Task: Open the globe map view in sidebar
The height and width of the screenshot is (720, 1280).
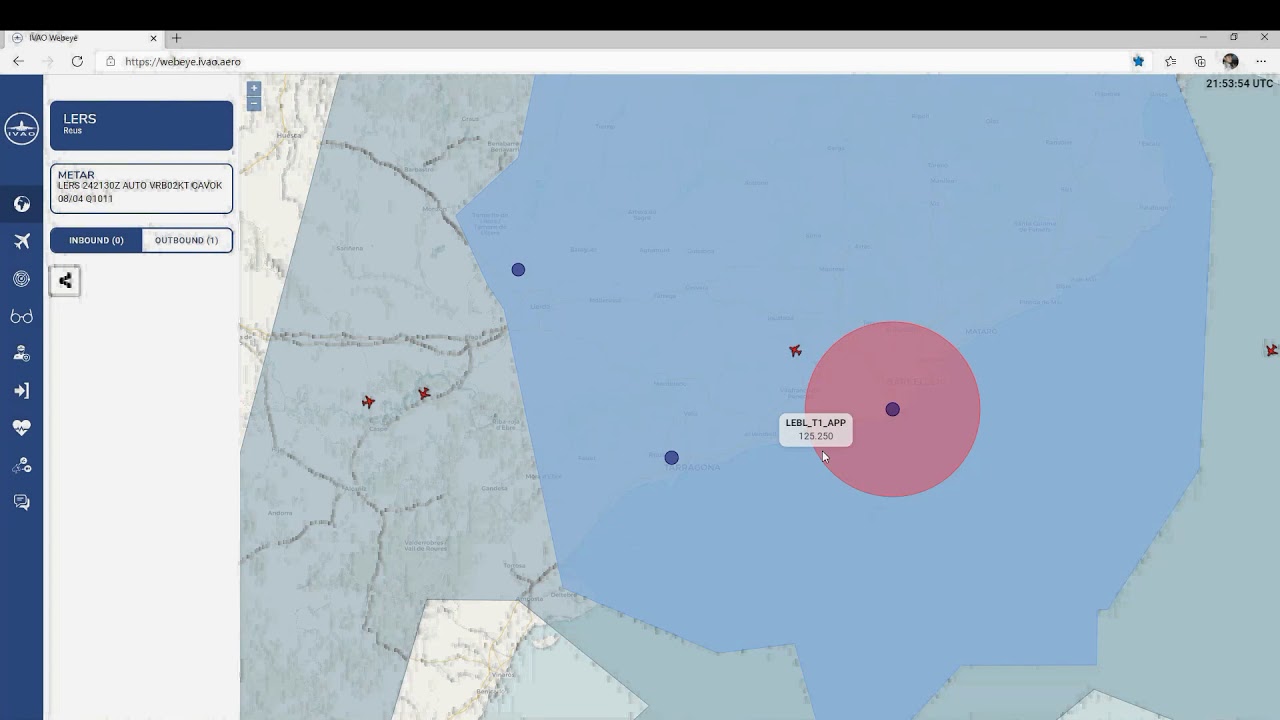Action: point(21,204)
